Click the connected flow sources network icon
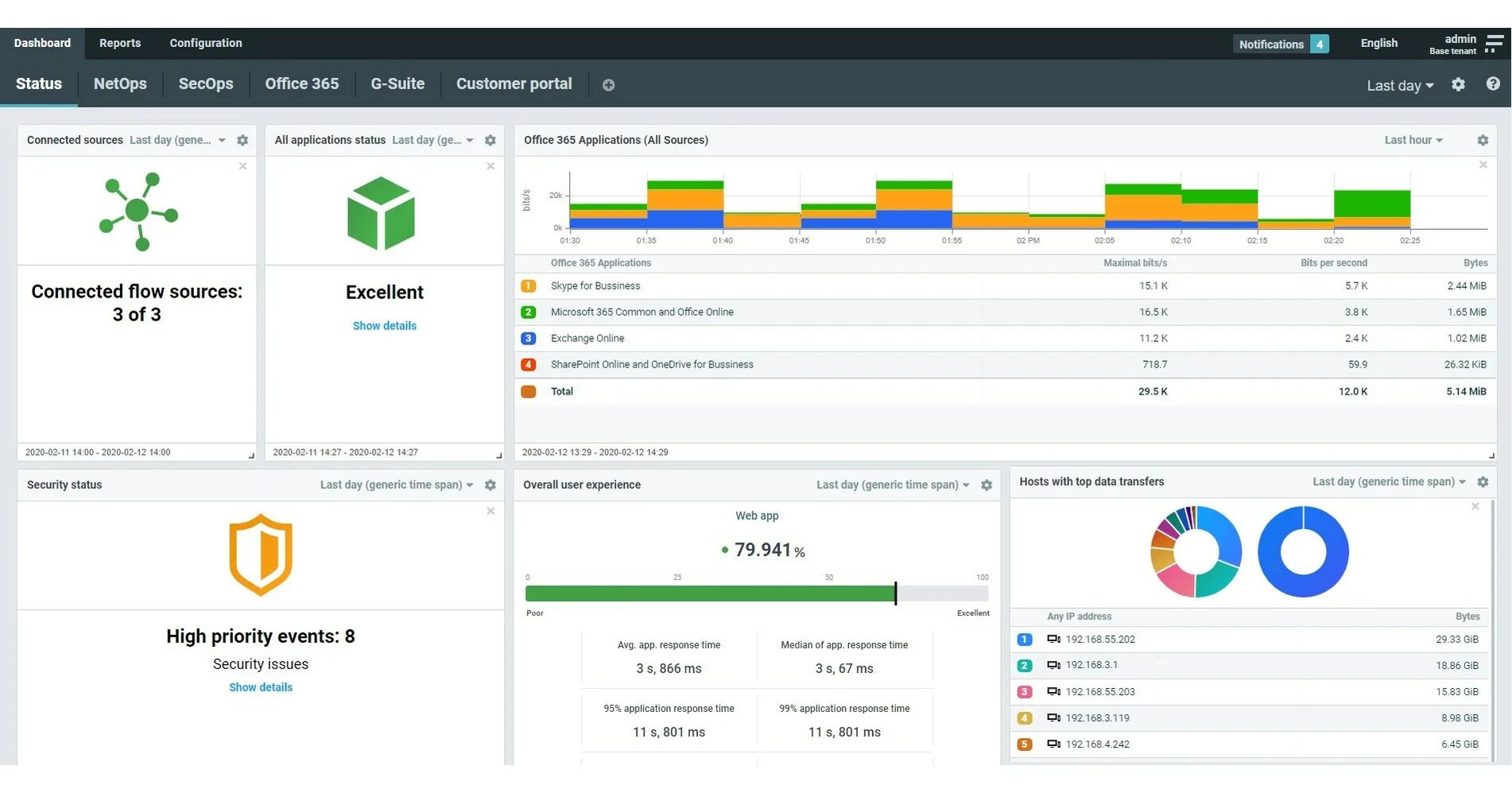Viewport: 1512px width, 793px height. tap(138, 212)
